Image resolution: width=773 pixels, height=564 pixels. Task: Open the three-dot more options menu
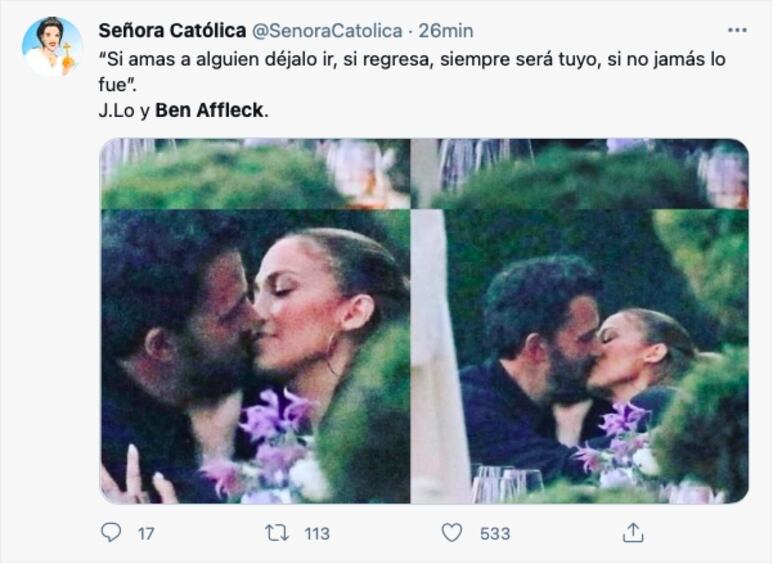[x=737, y=31]
